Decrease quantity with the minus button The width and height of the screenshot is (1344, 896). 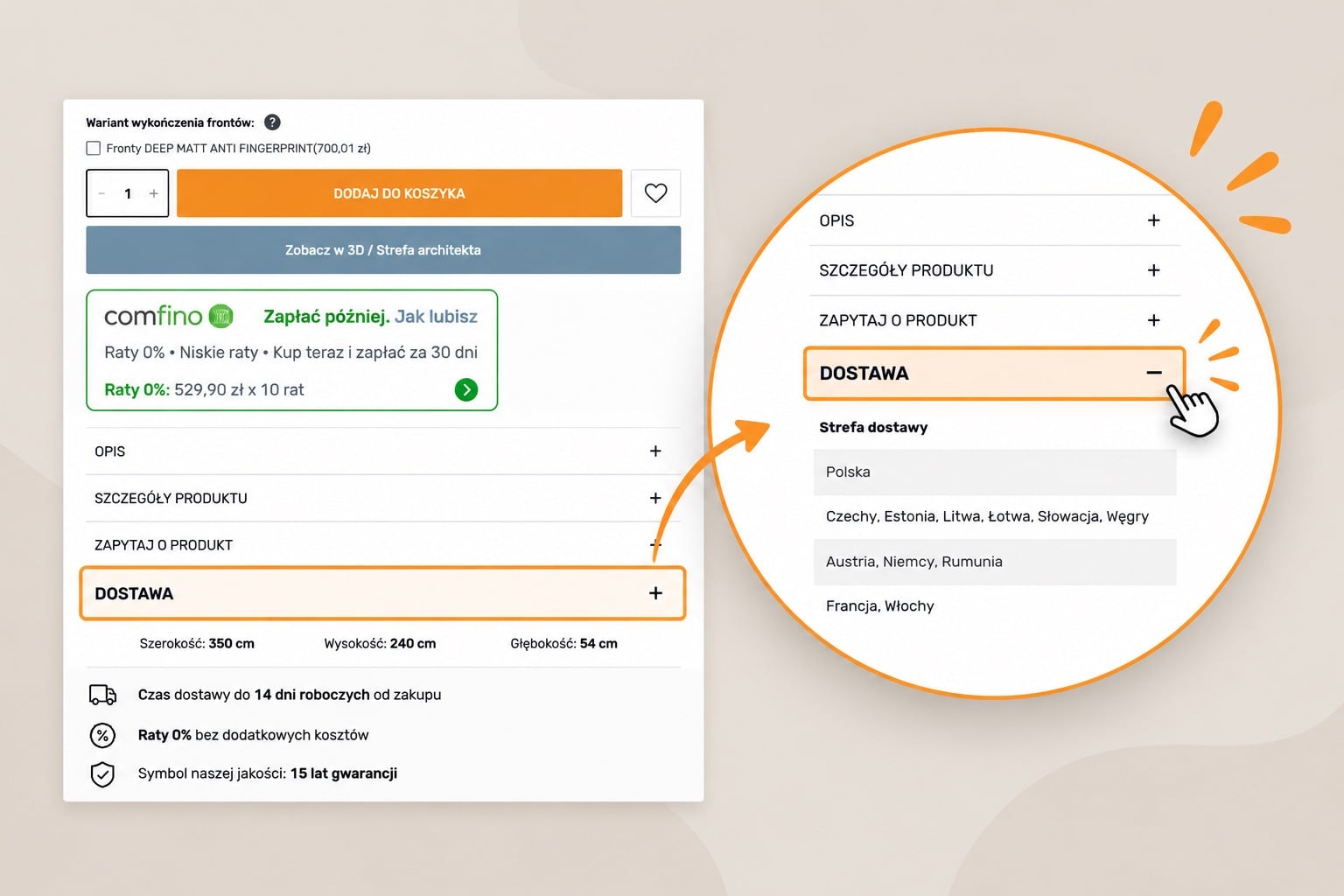pyautogui.click(x=101, y=193)
